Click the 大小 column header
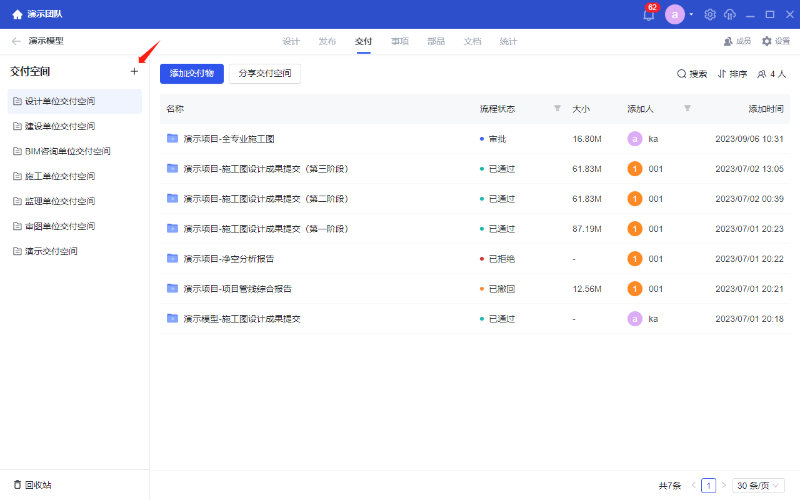Viewport: 800px width, 500px height. (x=581, y=109)
